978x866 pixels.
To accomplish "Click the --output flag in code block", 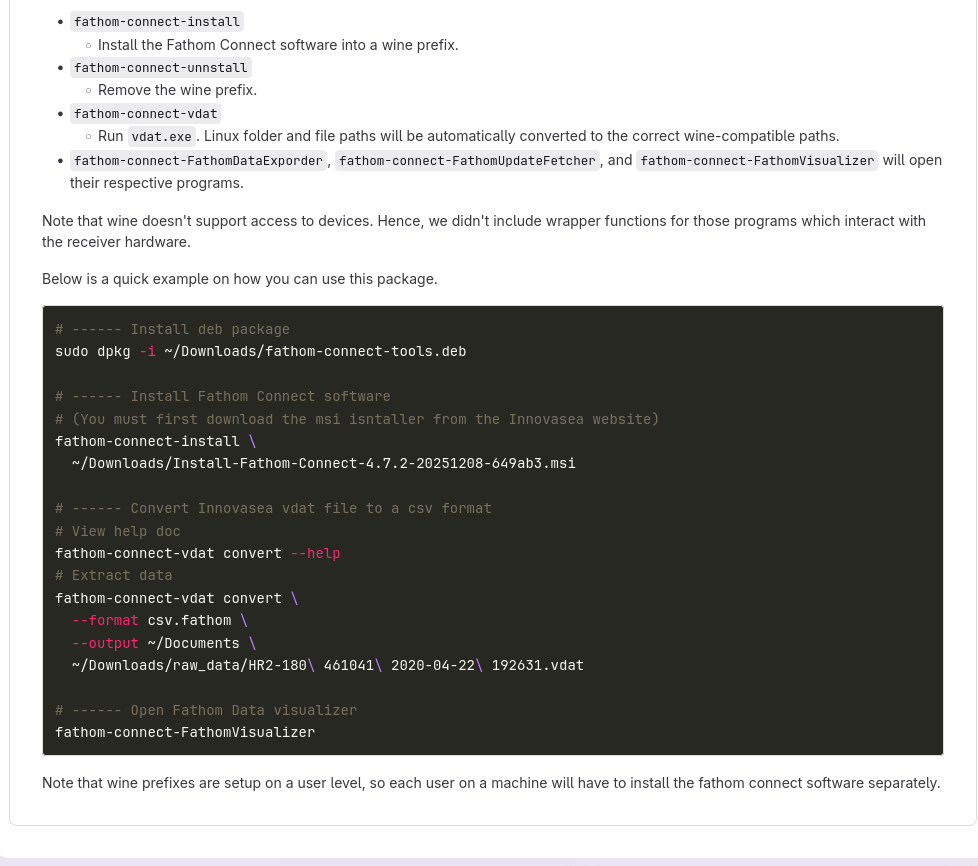I will (105, 643).
